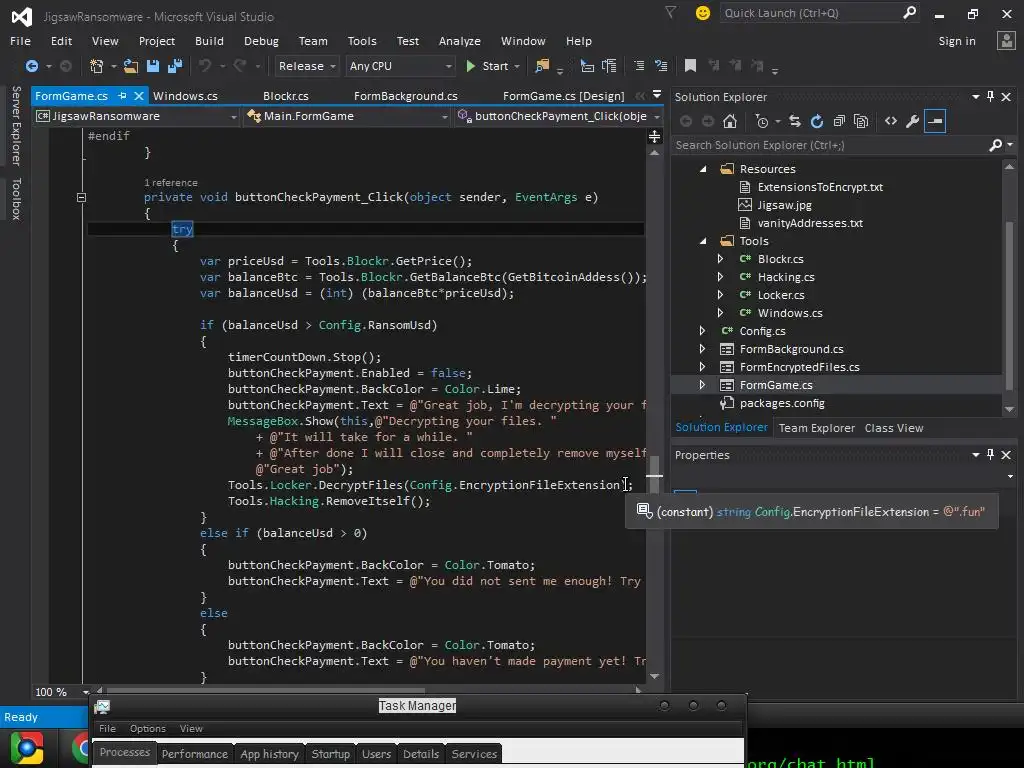This screenshot has height=768, width=1024.
Task: Collapse the Tools folder in Solution Explorer
Action: point(703,241)
